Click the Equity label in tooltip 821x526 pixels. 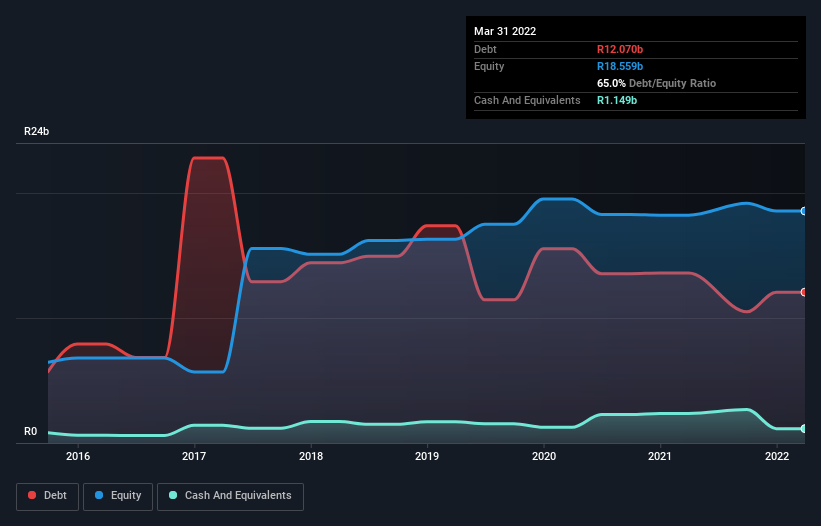pyautogui.click(x=489, y=66)
